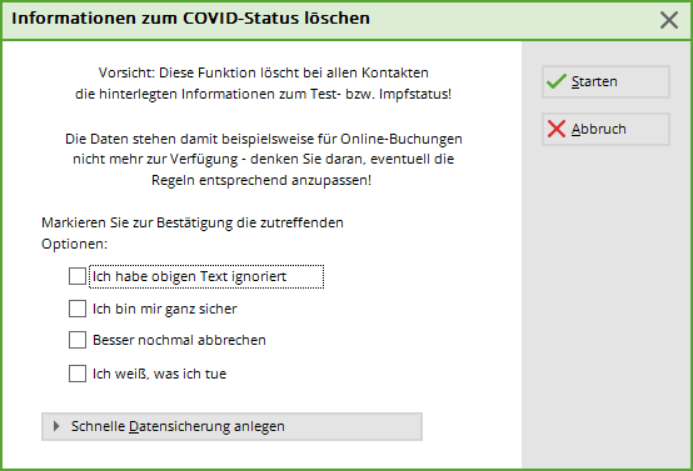
Task: Check 'Ich habe obigen Text ignoriert'
Action: [77, 277]
